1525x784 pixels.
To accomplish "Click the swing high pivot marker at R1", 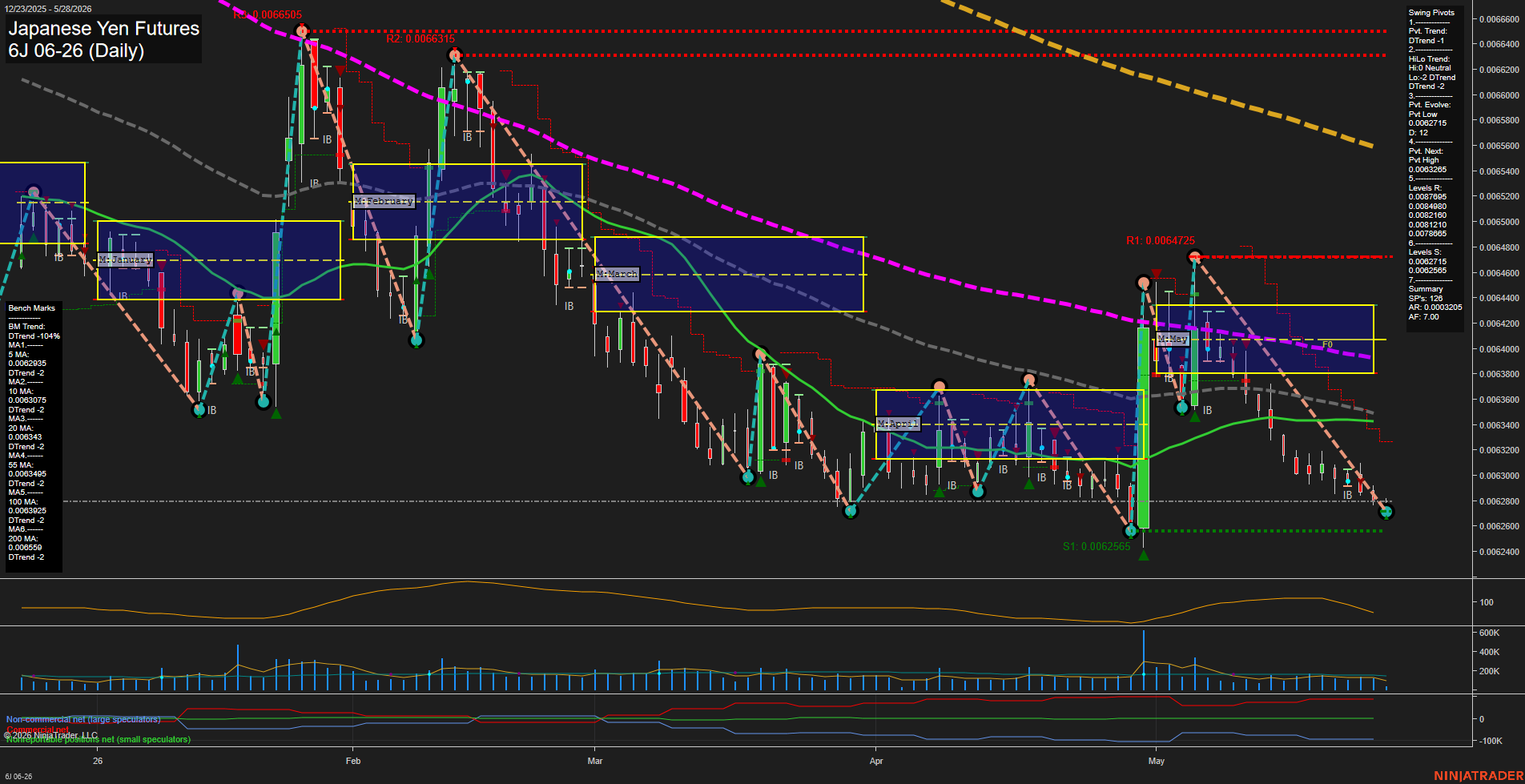I will (1194, 257).
